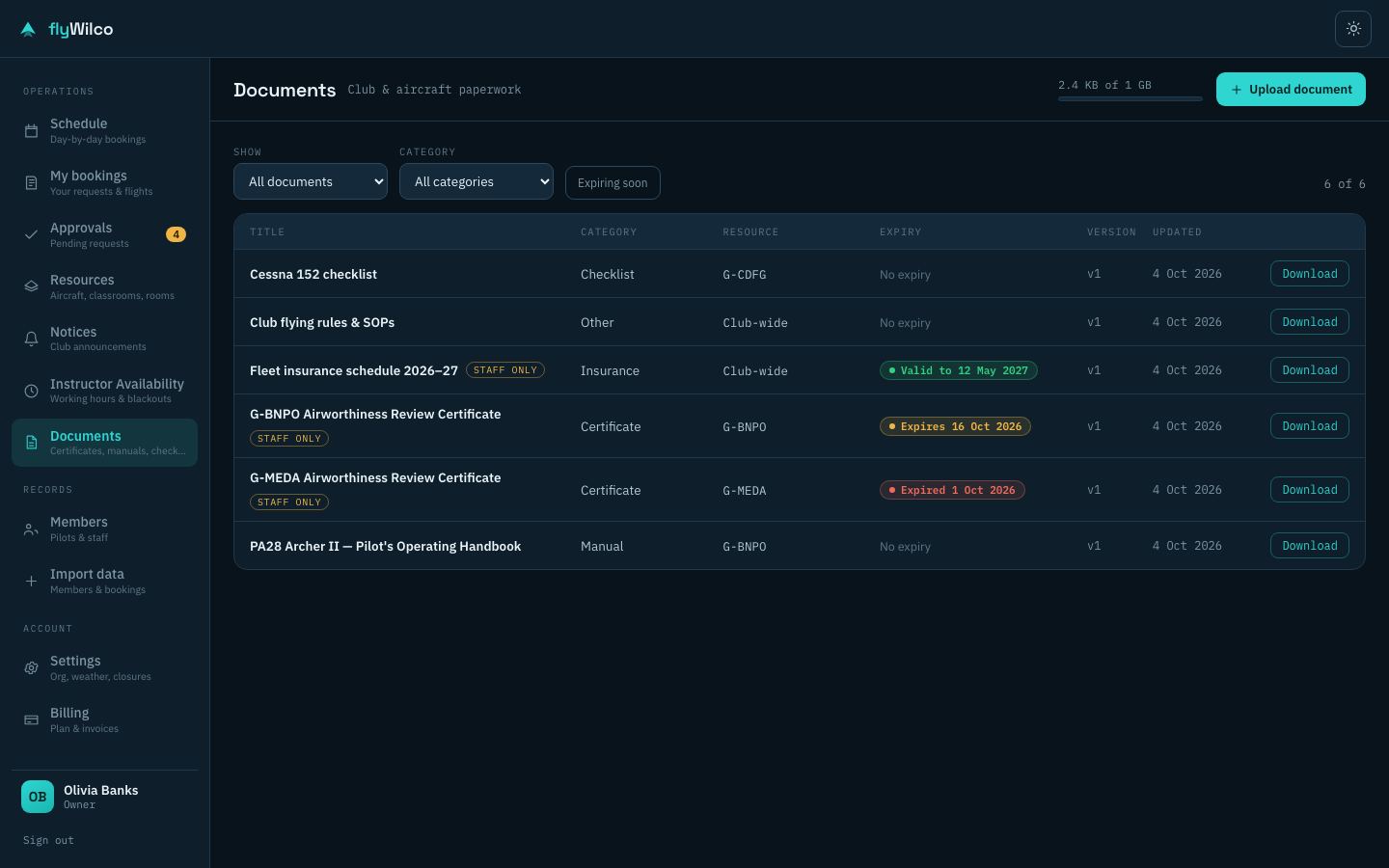Click the OB user avatar
Image resolution: width=1389 pixels, height=868 pixels.
coord(38,797)
